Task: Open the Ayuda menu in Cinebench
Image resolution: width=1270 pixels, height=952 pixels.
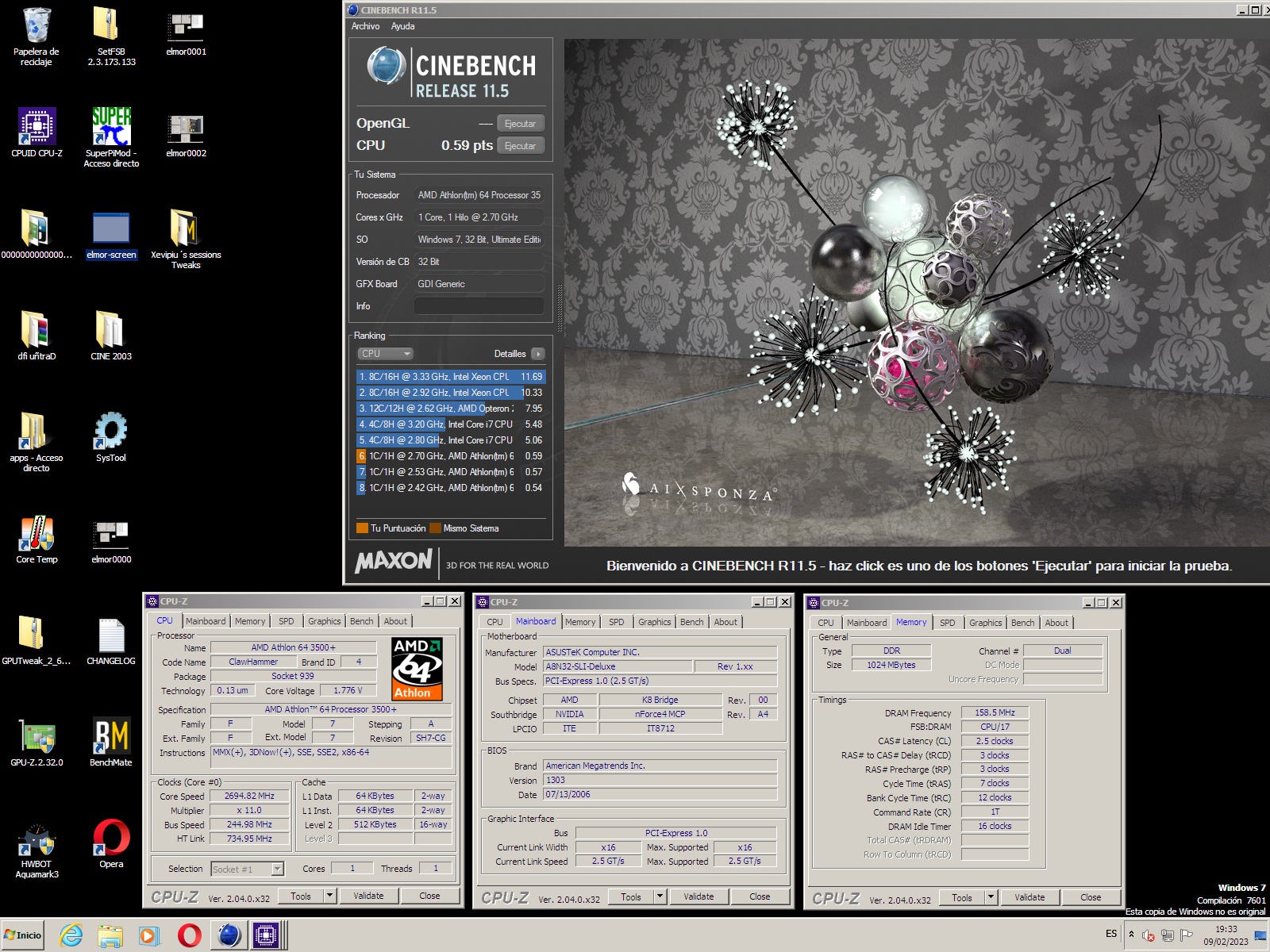Action: (402, 26)
